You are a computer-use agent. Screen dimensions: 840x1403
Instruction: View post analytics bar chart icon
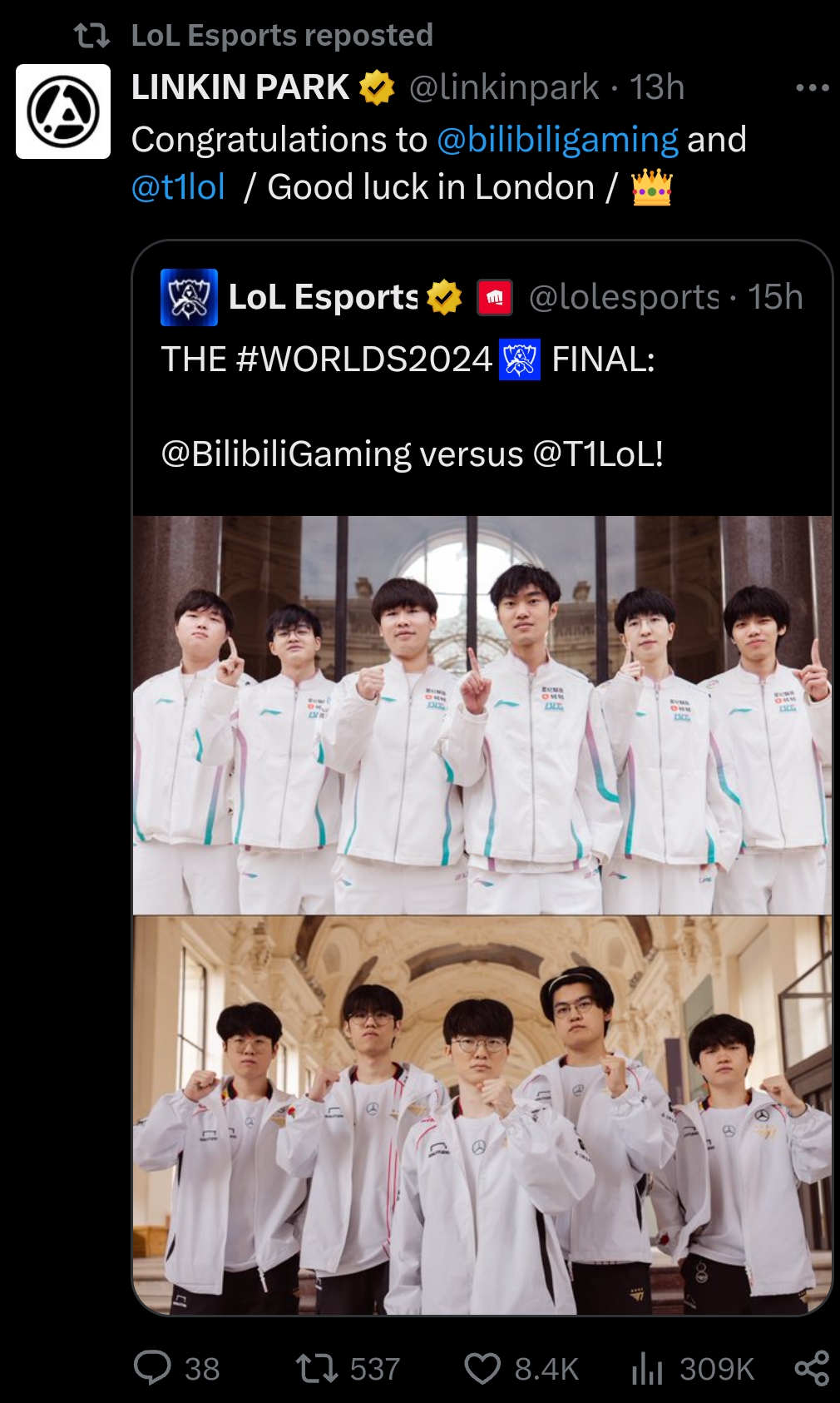(647, 1368)
